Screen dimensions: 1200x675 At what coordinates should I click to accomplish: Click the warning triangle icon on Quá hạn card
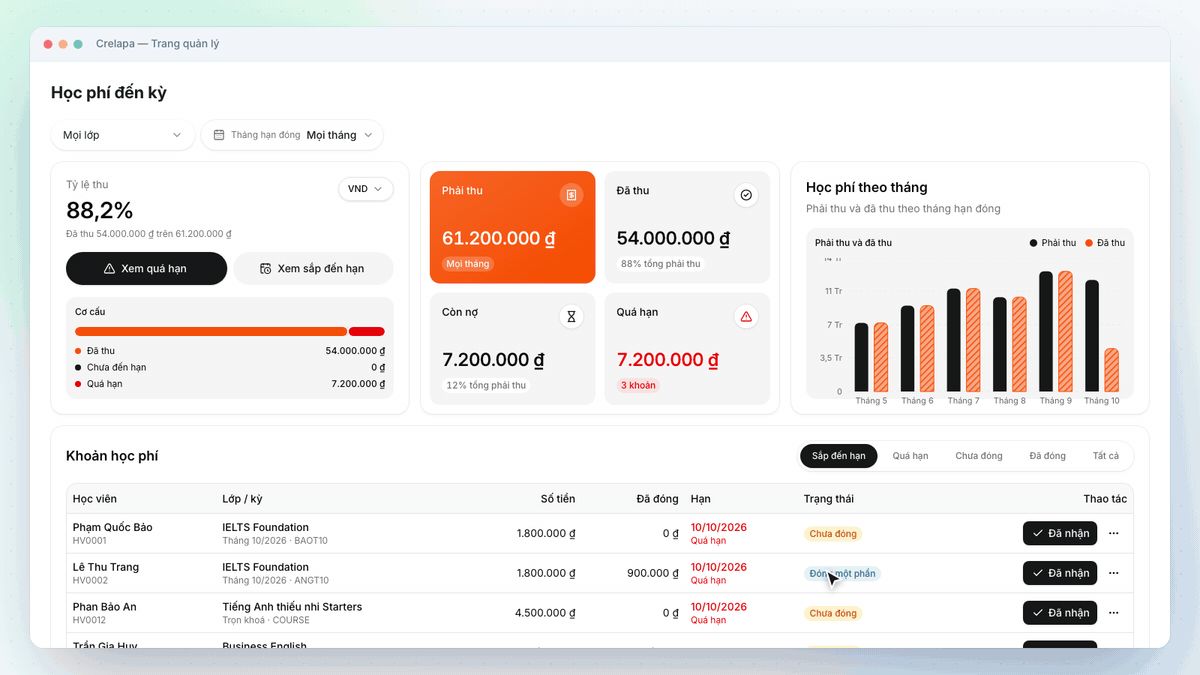click(x=746, y=317)
